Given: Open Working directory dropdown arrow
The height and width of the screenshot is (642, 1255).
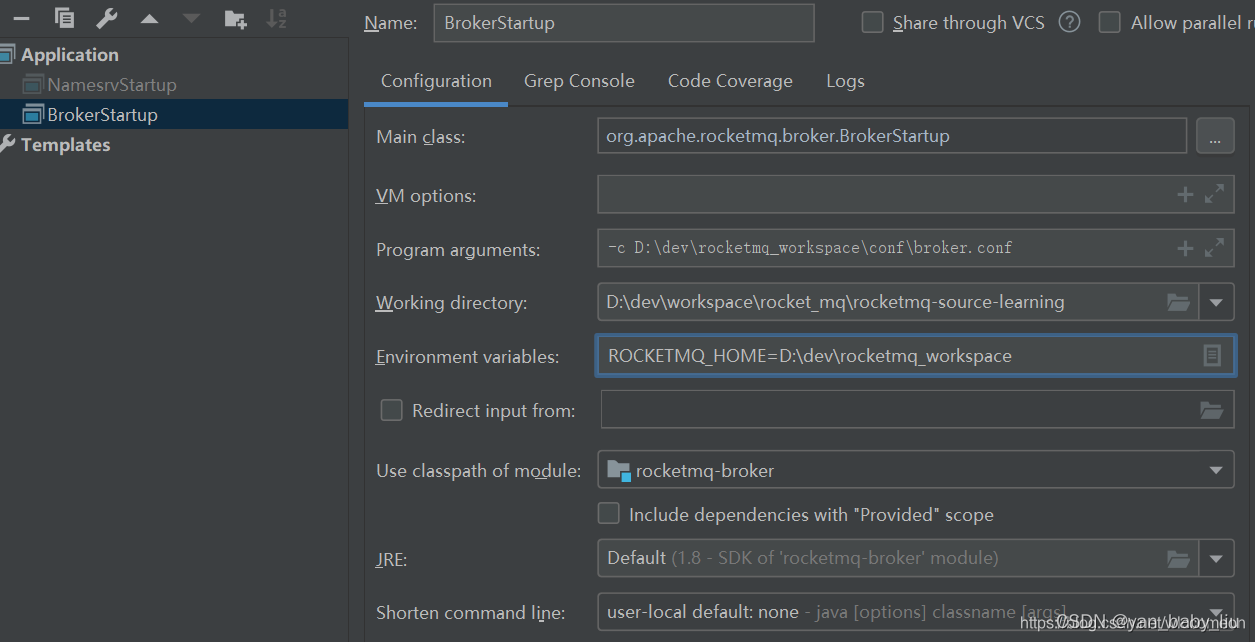Looking at the screenshot, I should coord(1216,302).
